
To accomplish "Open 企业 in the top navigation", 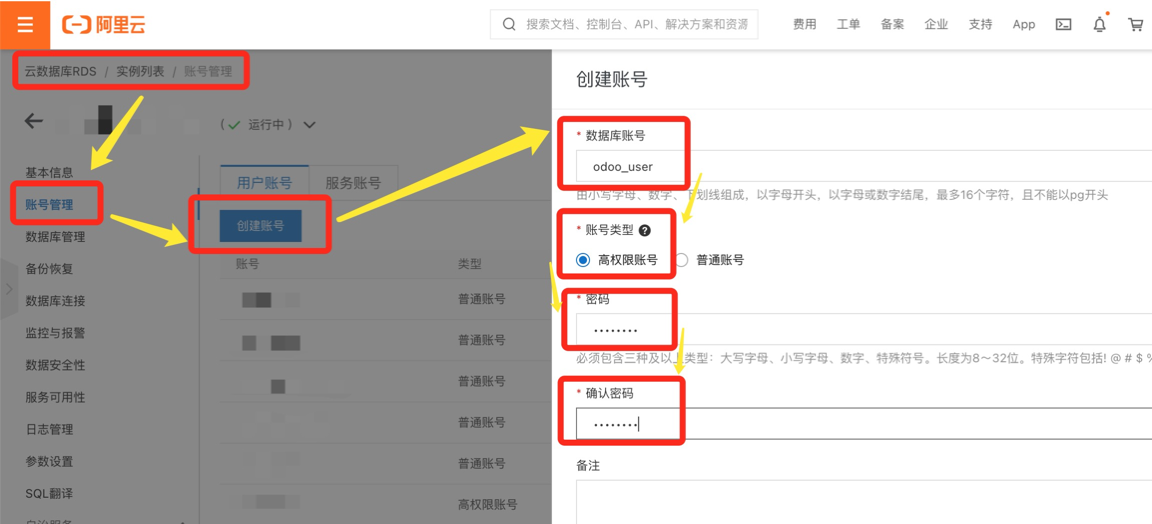I will 936,24.
